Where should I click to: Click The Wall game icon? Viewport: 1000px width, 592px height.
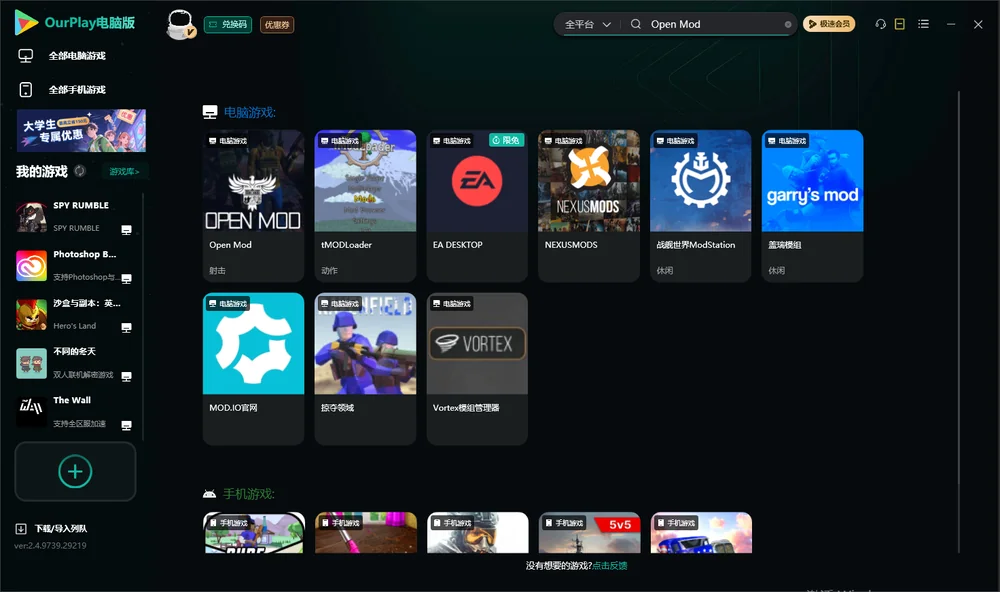31,412
